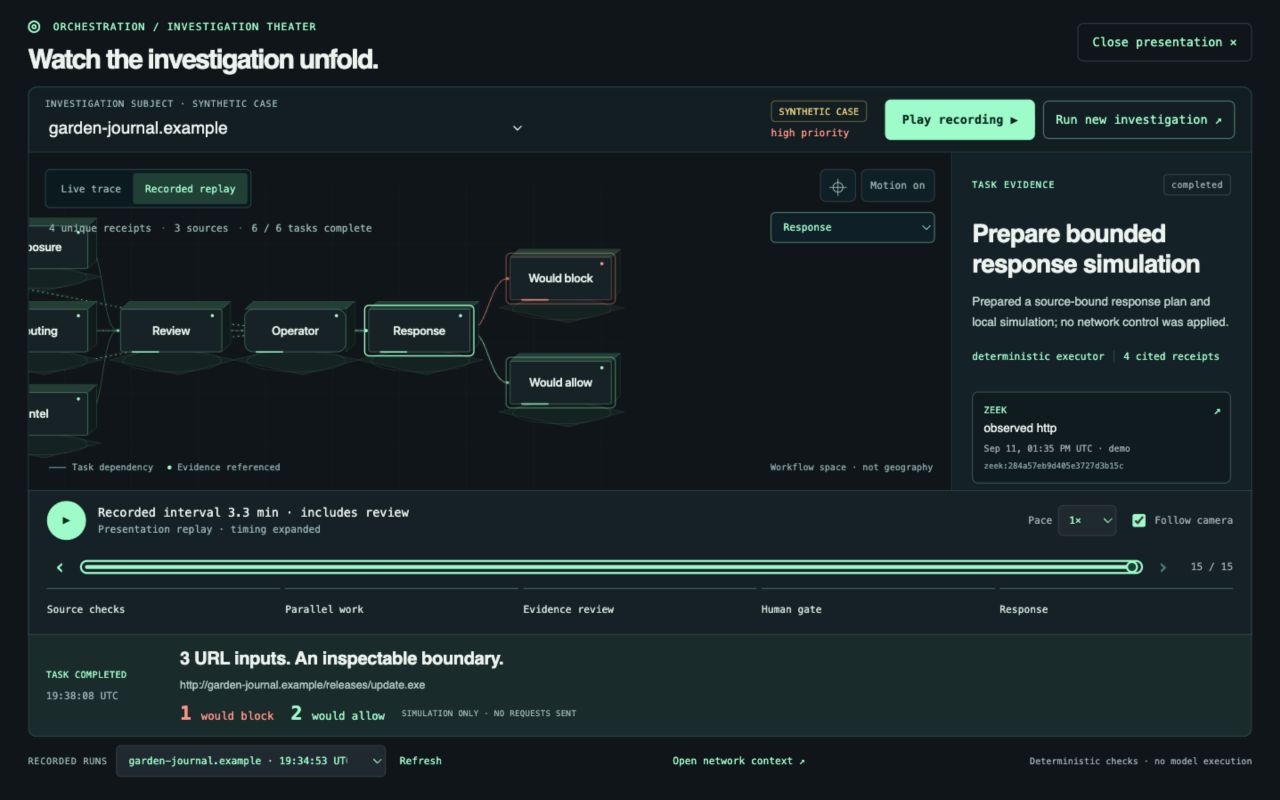Click the round play button of replay

point(66,520)
